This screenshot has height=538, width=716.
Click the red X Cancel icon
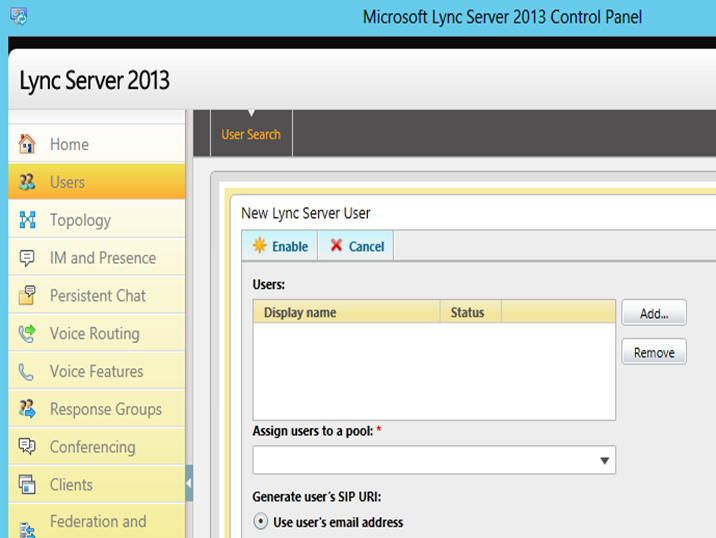pyautogui.click(x=337, y=246)
